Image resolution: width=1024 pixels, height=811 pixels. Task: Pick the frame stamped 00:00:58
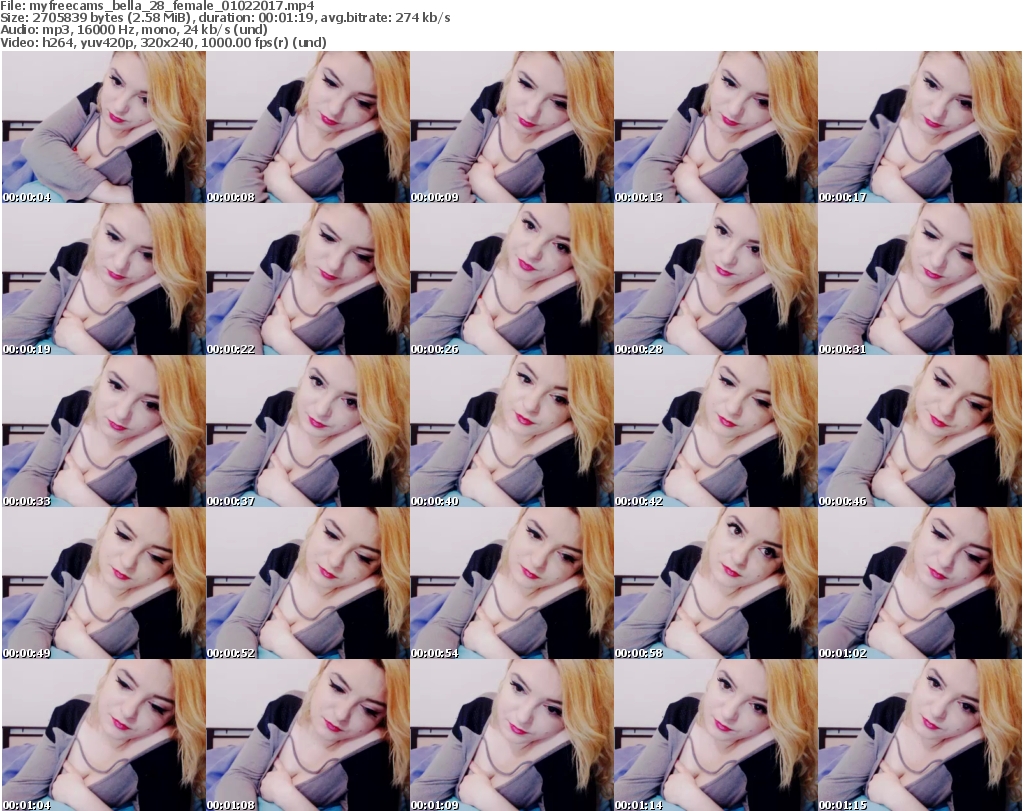point(716,583)
